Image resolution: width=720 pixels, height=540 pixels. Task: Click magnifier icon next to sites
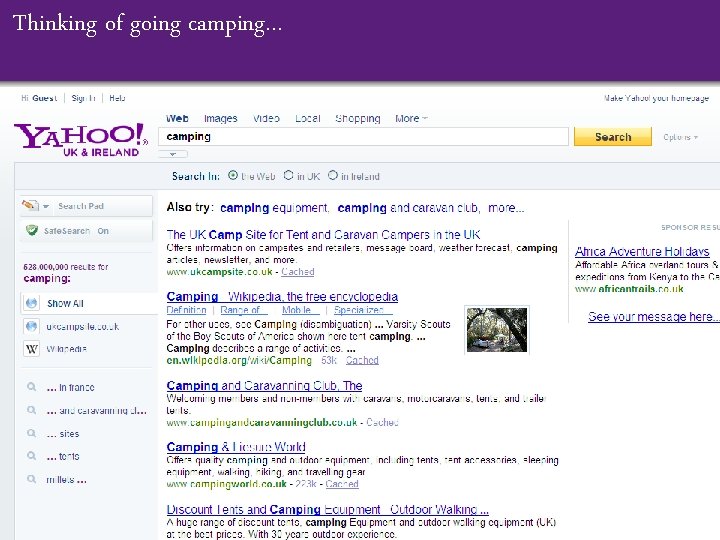click(31, 433)
